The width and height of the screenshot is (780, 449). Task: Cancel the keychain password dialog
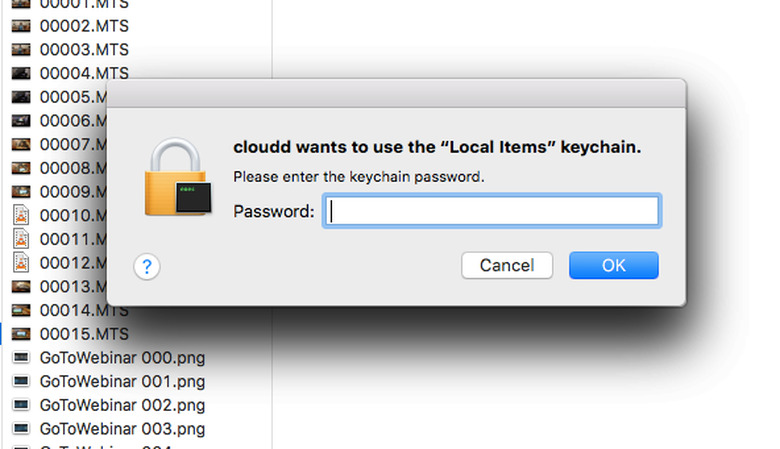pyautogui.click(x=506, y=265)
